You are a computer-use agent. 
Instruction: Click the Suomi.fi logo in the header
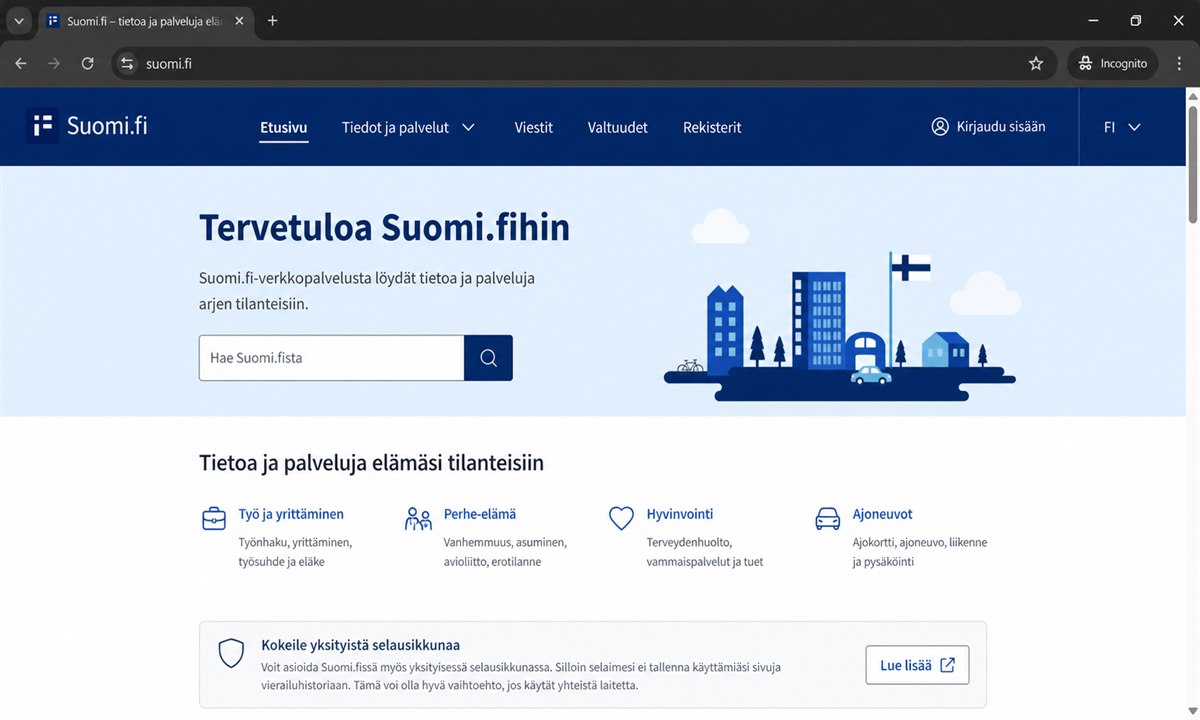pyautogui.click(x=87, y=126)
